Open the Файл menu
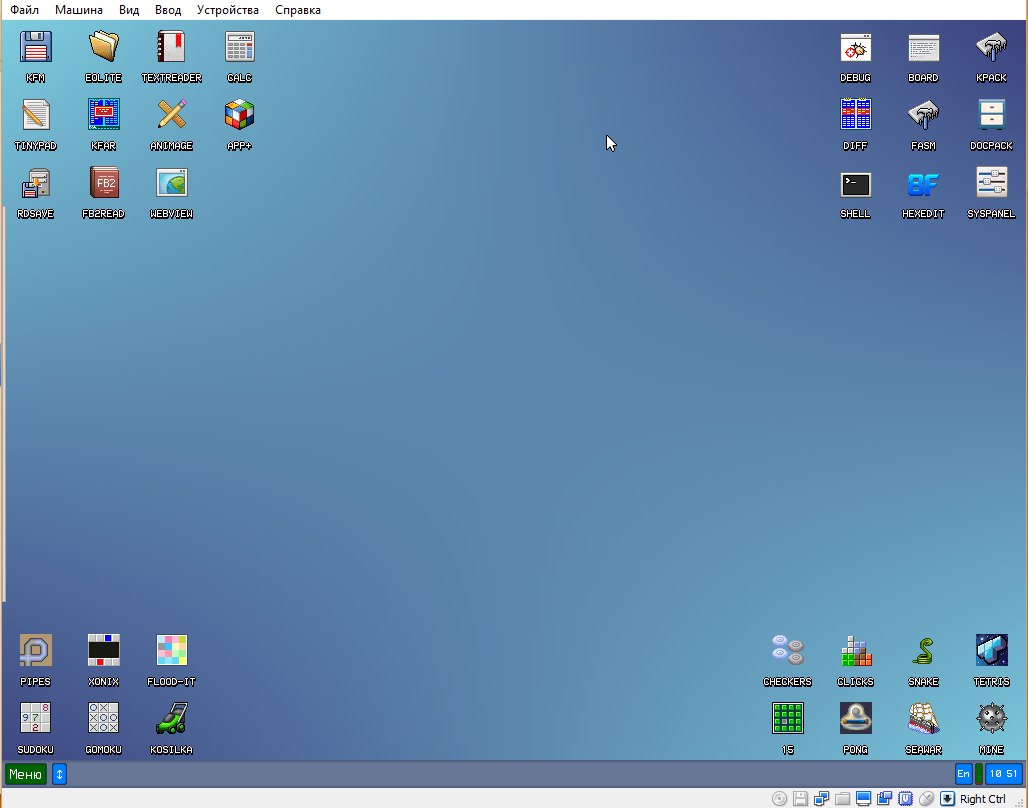 click(24, 10)
